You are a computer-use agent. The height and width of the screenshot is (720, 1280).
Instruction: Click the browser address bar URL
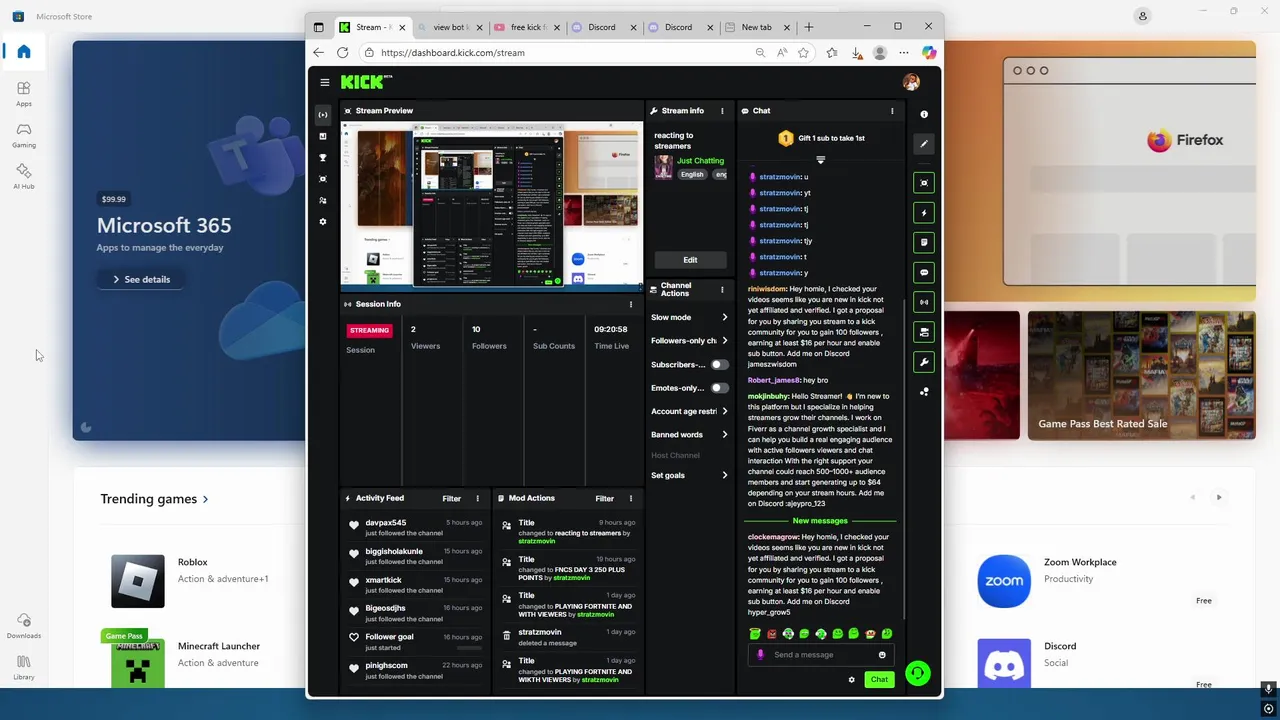pos(452,53)
